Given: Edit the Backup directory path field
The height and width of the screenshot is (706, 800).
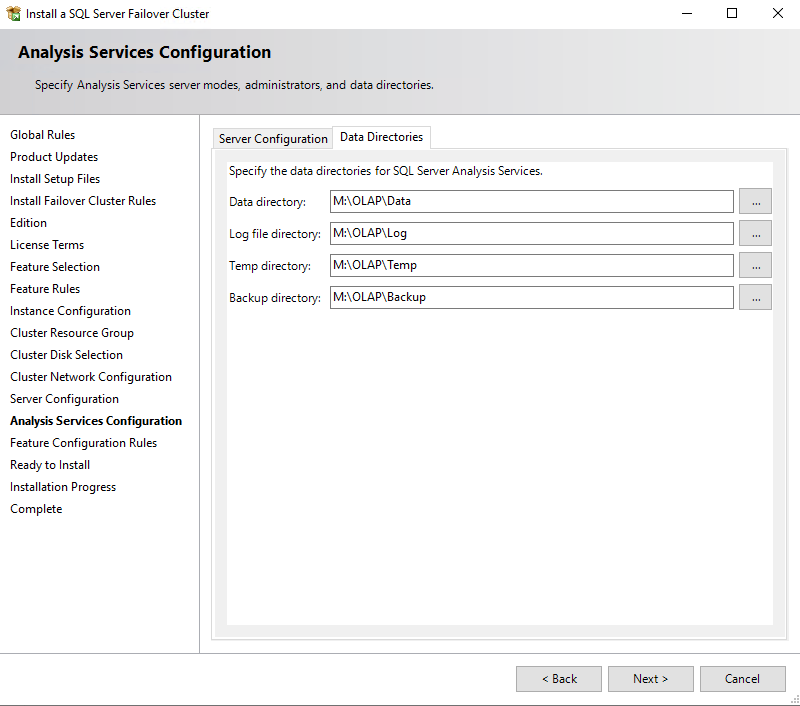Looking at the screenshot, I should pyautogui.click(x=532, y=297).
